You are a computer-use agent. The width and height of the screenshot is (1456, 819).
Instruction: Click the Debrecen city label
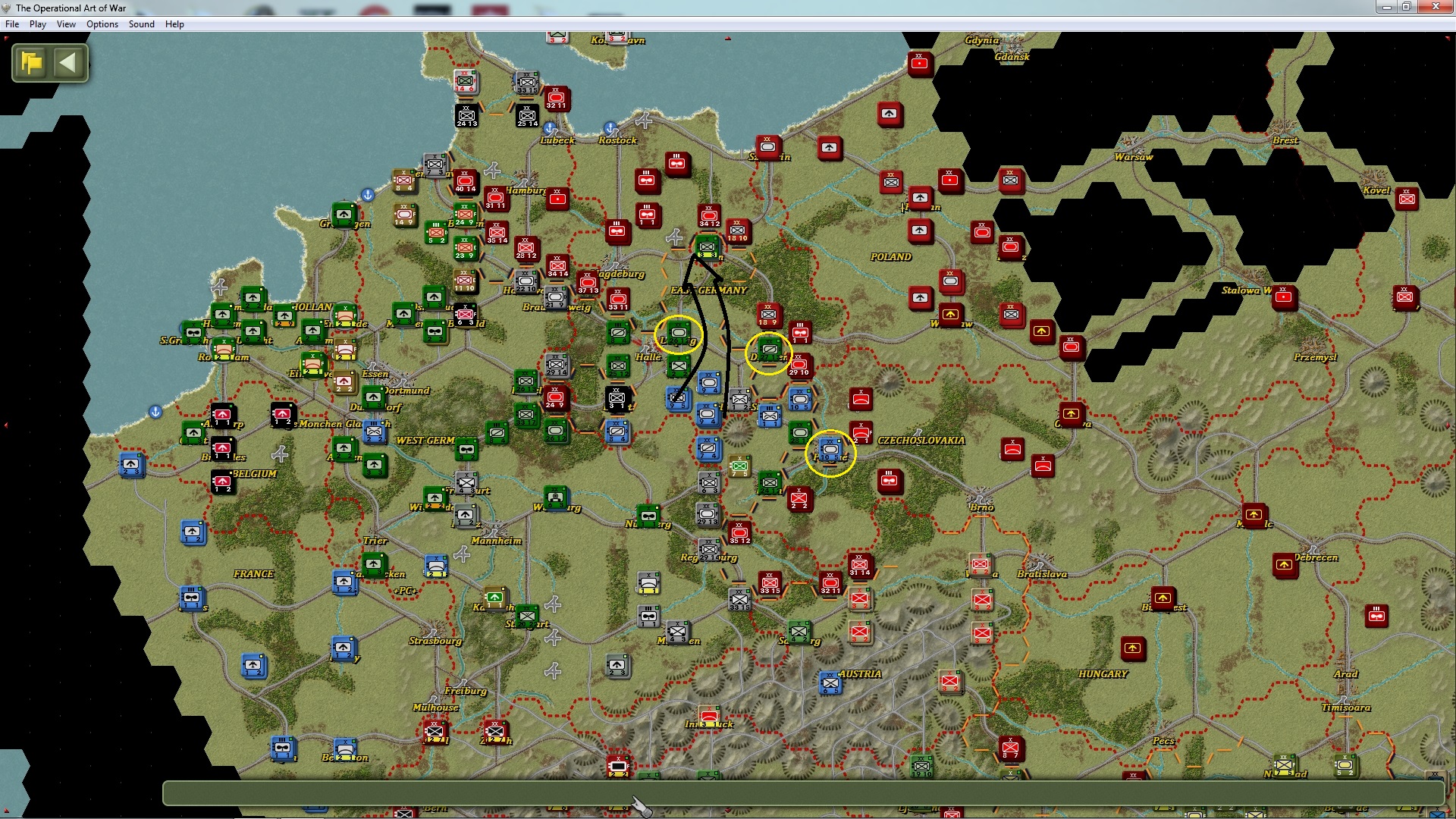(1316, 557)
